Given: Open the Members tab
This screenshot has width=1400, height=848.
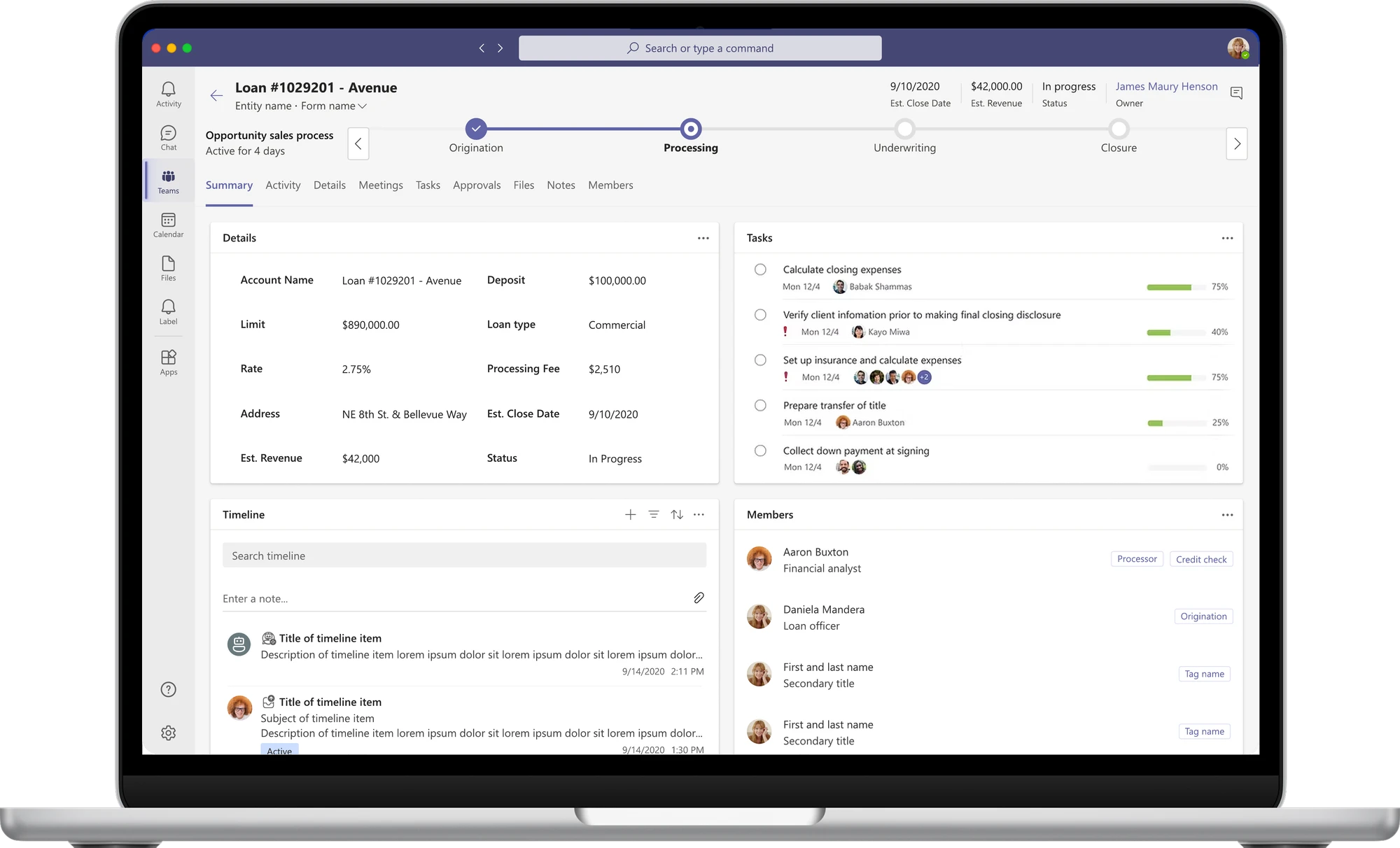Looking at the screenshot, I should (610, 185).
